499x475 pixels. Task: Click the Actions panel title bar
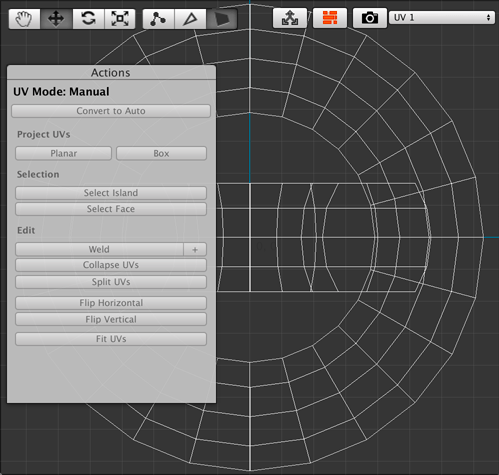tap(111, 73)
